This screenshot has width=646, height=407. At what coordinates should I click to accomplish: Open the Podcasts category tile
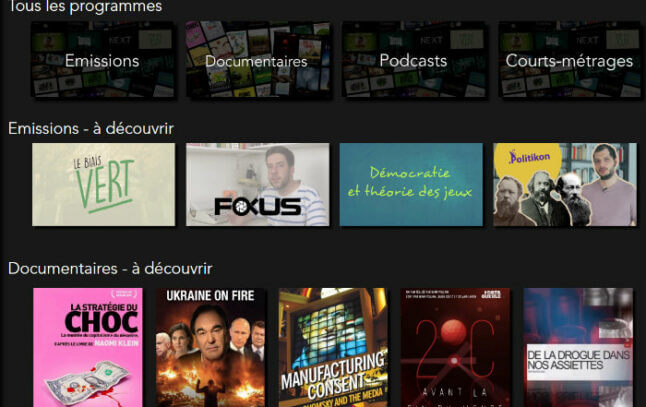[414, 60]
